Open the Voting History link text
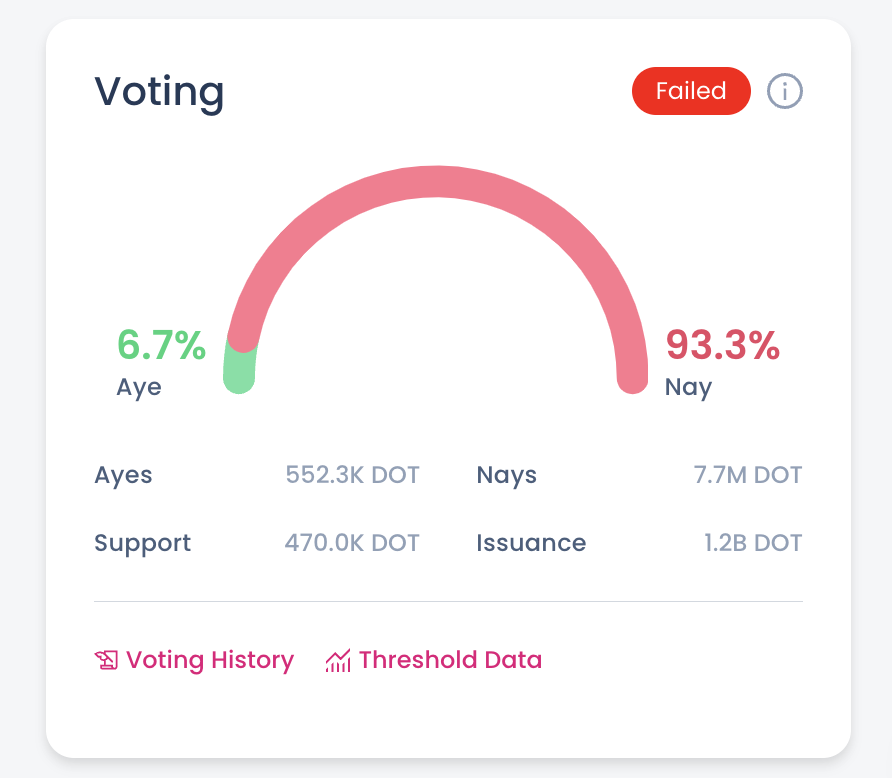This screenshot has width=892, height=778. tap(210, 660)
